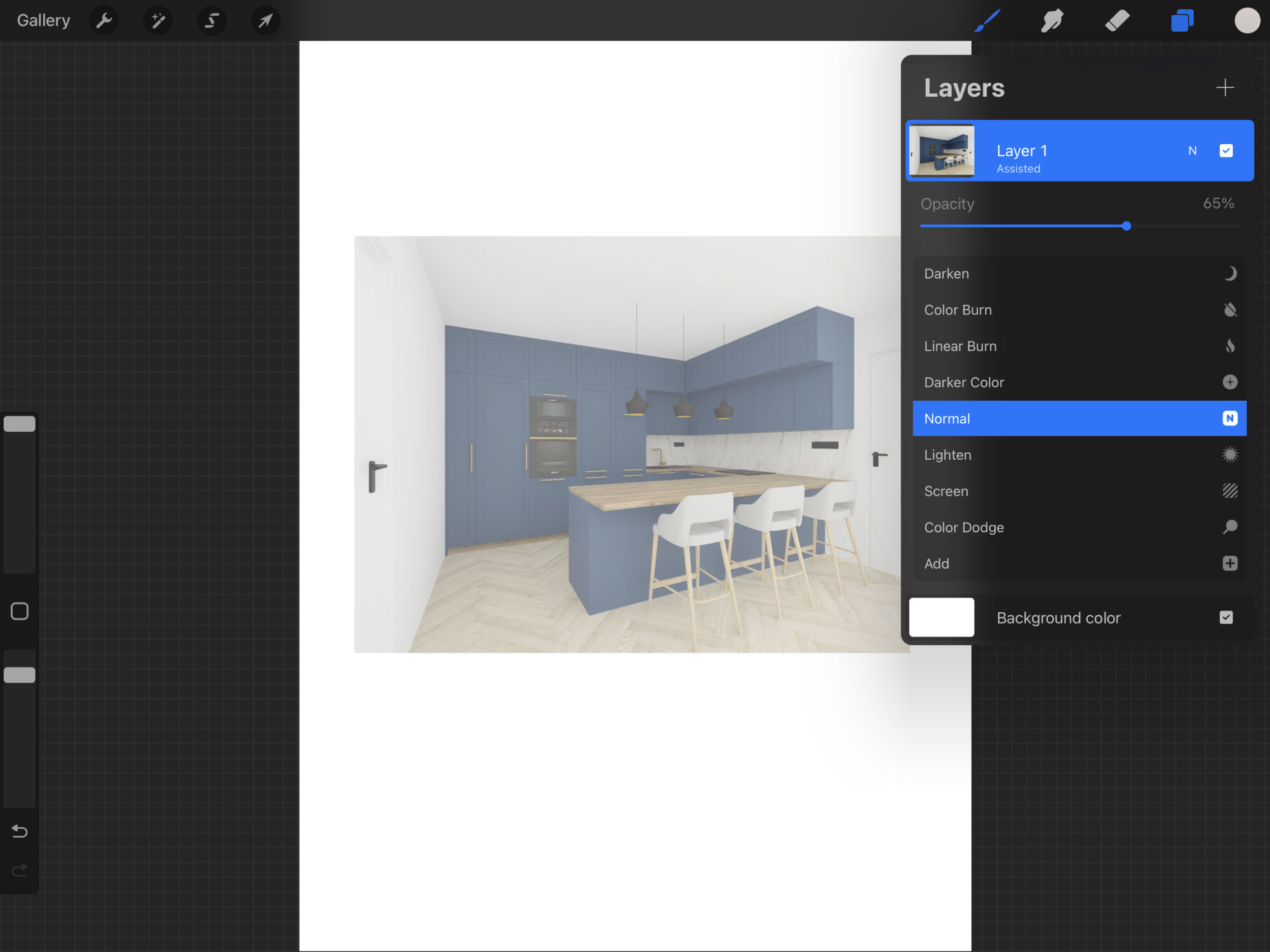1270x952 pixels.
Task: Collapse blend modes via N letter
Action: click(x=1192, y=151)
